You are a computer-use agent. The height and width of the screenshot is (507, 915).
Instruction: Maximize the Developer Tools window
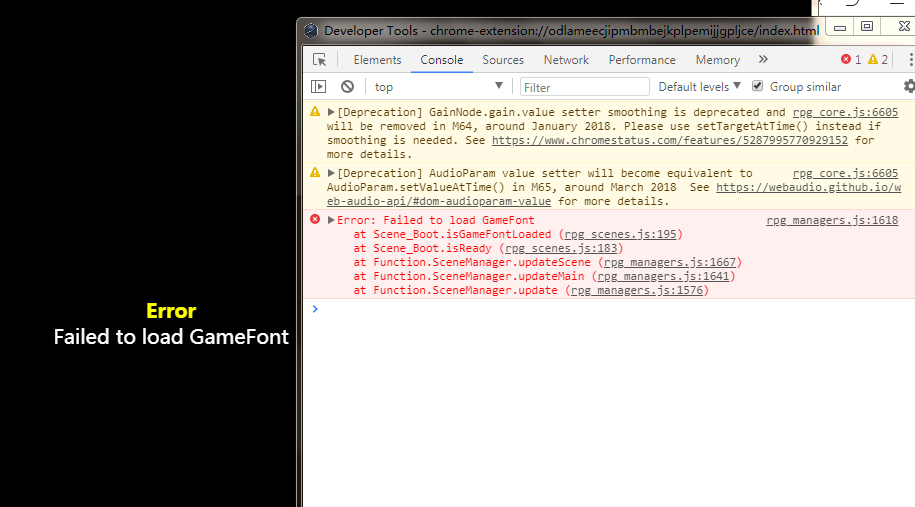(867, 26)
